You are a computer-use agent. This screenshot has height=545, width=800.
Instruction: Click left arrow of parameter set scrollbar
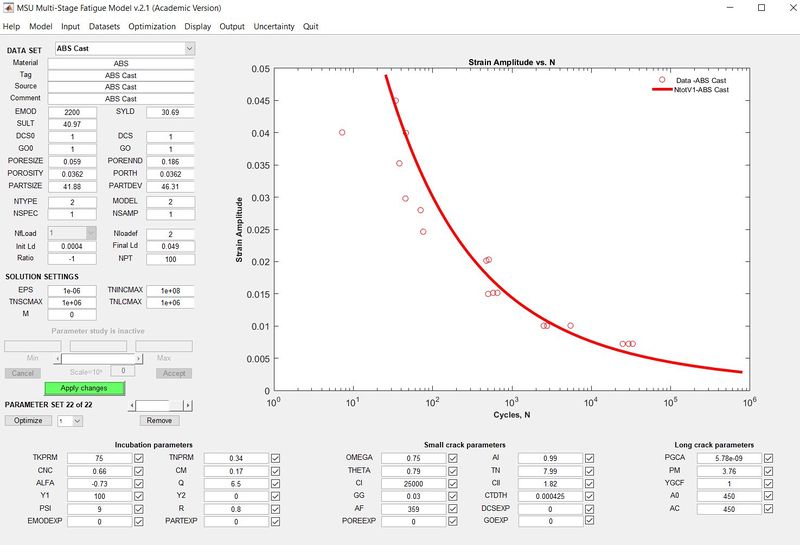[132, 404]
